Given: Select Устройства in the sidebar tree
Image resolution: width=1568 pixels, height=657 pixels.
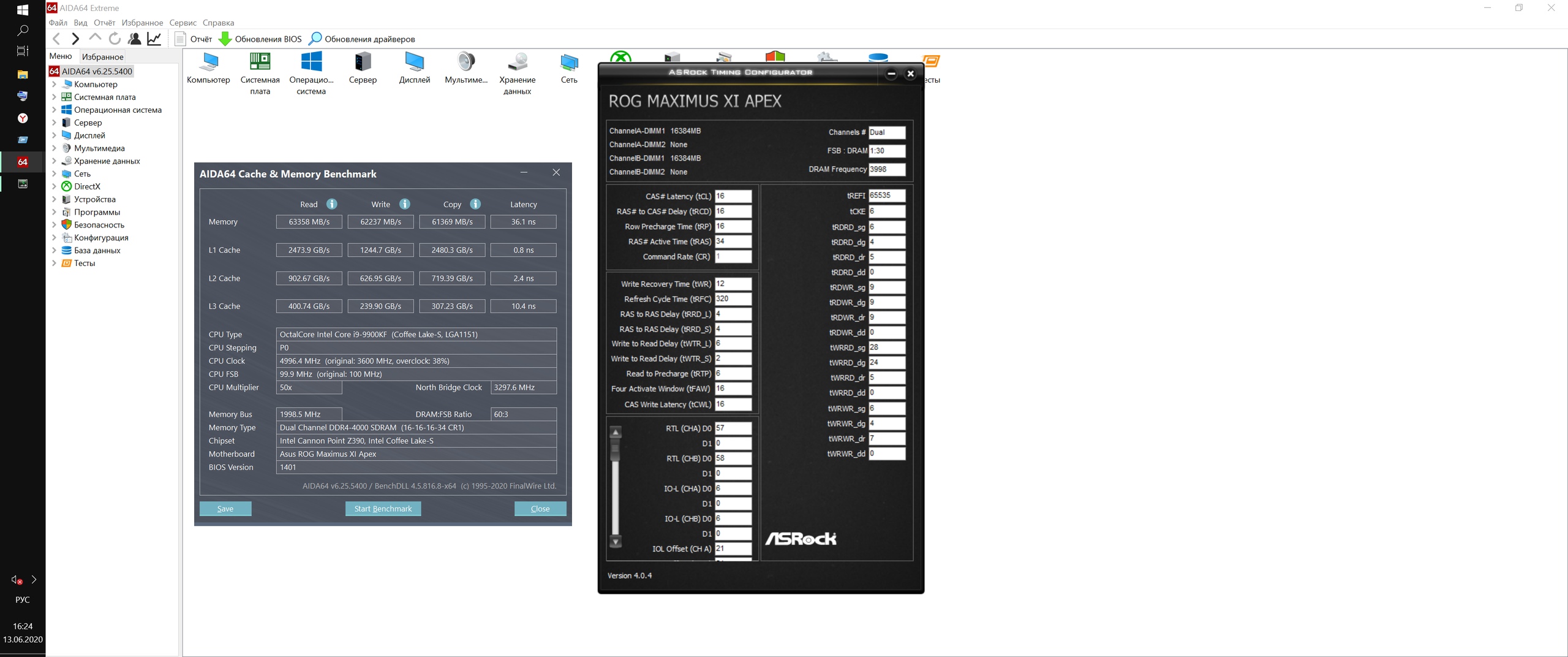Looking at the screenshot, I should 94,199.
